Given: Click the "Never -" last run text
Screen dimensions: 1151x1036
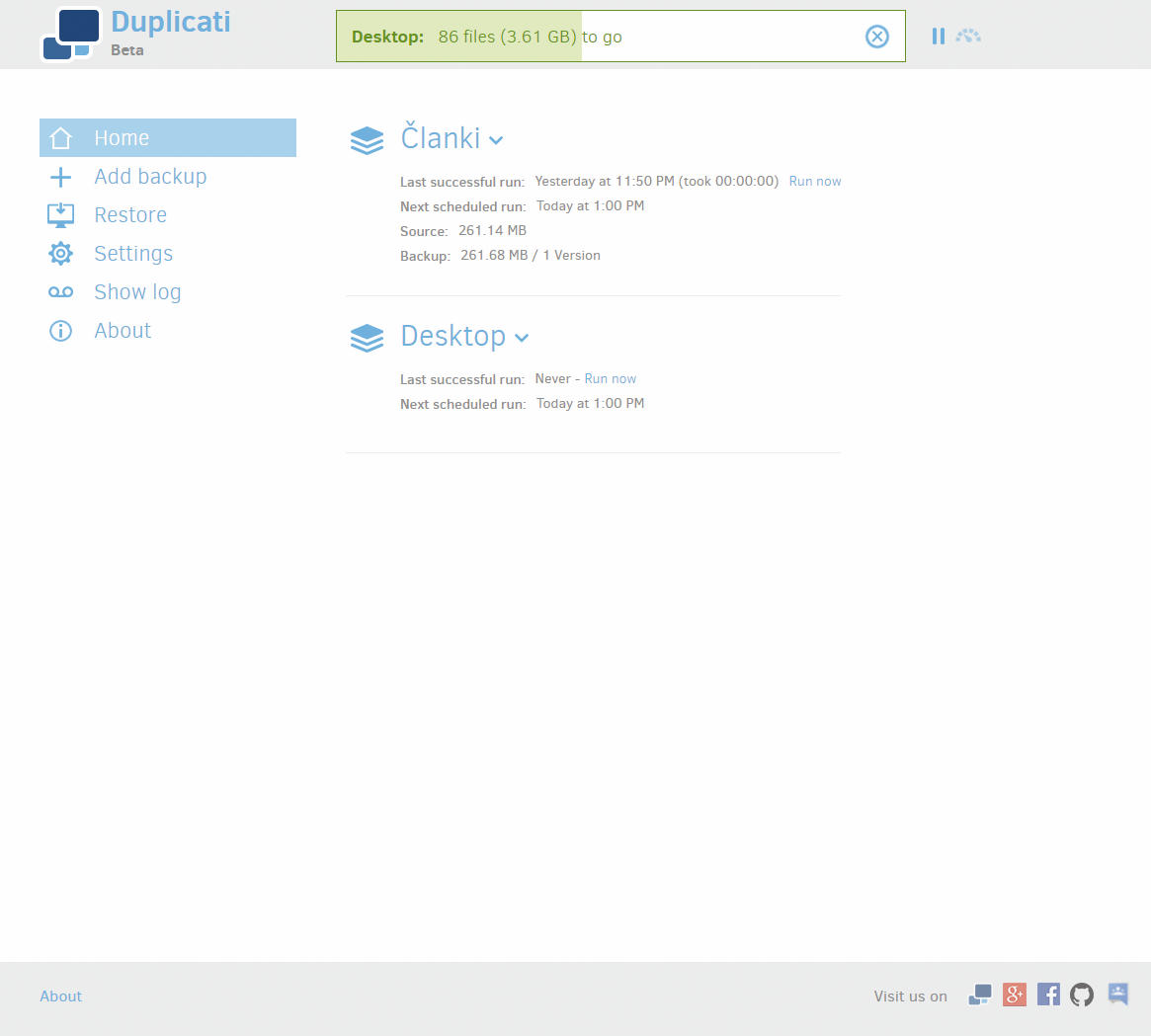Looking at the screenshot, I should 557,378.
